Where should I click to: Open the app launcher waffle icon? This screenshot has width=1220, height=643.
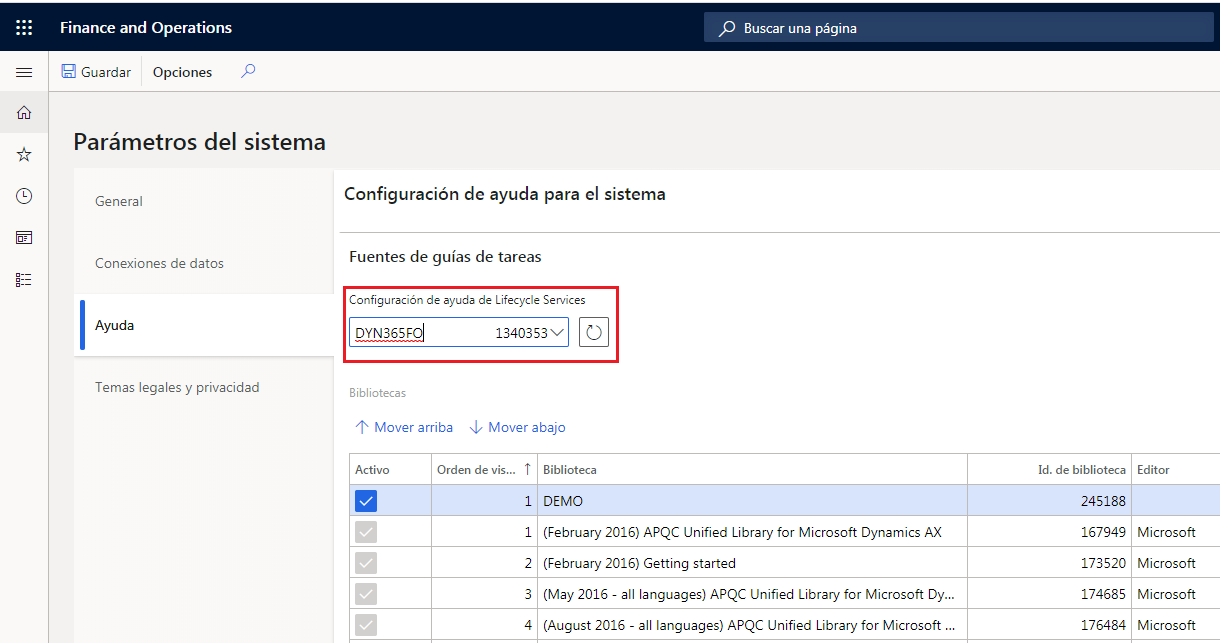pos(24,28)
